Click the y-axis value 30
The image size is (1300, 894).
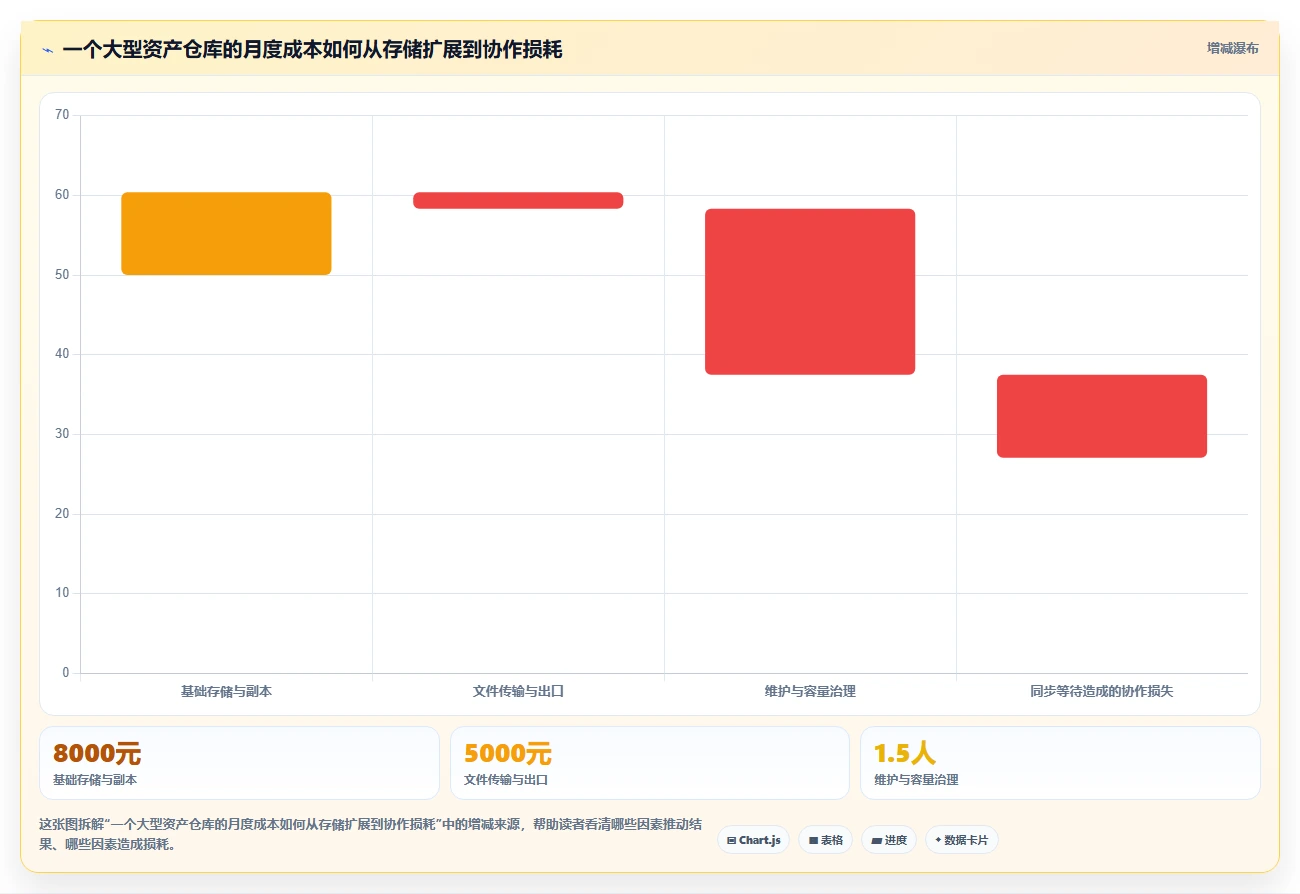tap(62, 434)
